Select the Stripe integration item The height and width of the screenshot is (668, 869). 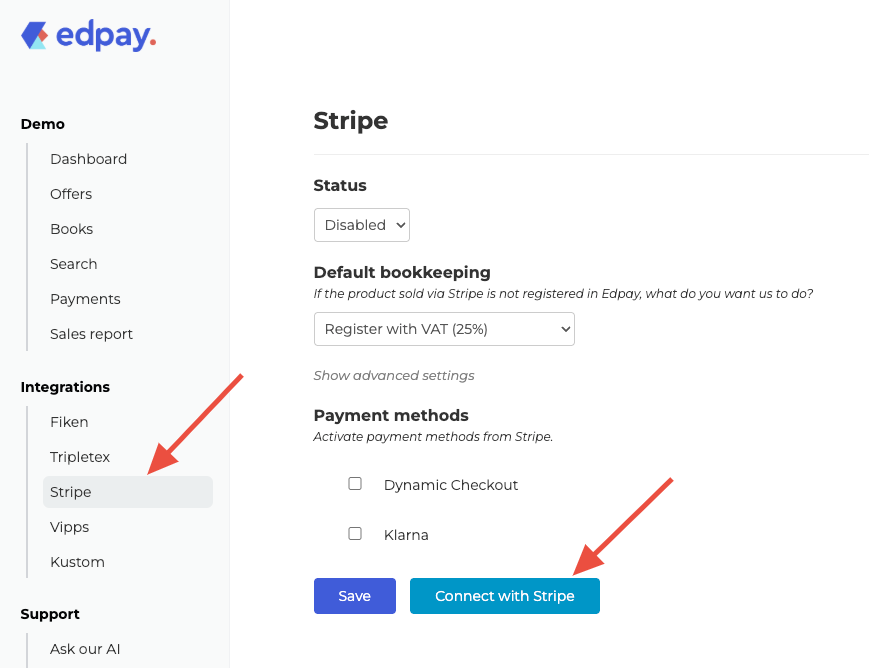(x=71, y=492)
